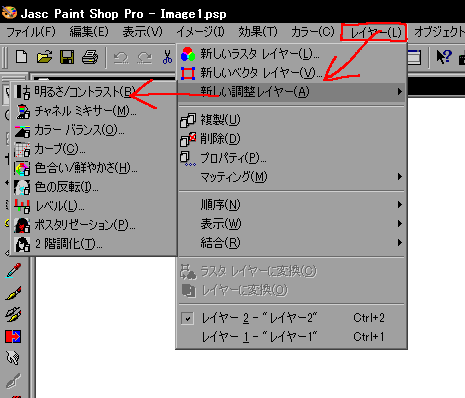Click the 削除 delete layer icon
This screenshot has width=465, height=398.
(188, 139)
